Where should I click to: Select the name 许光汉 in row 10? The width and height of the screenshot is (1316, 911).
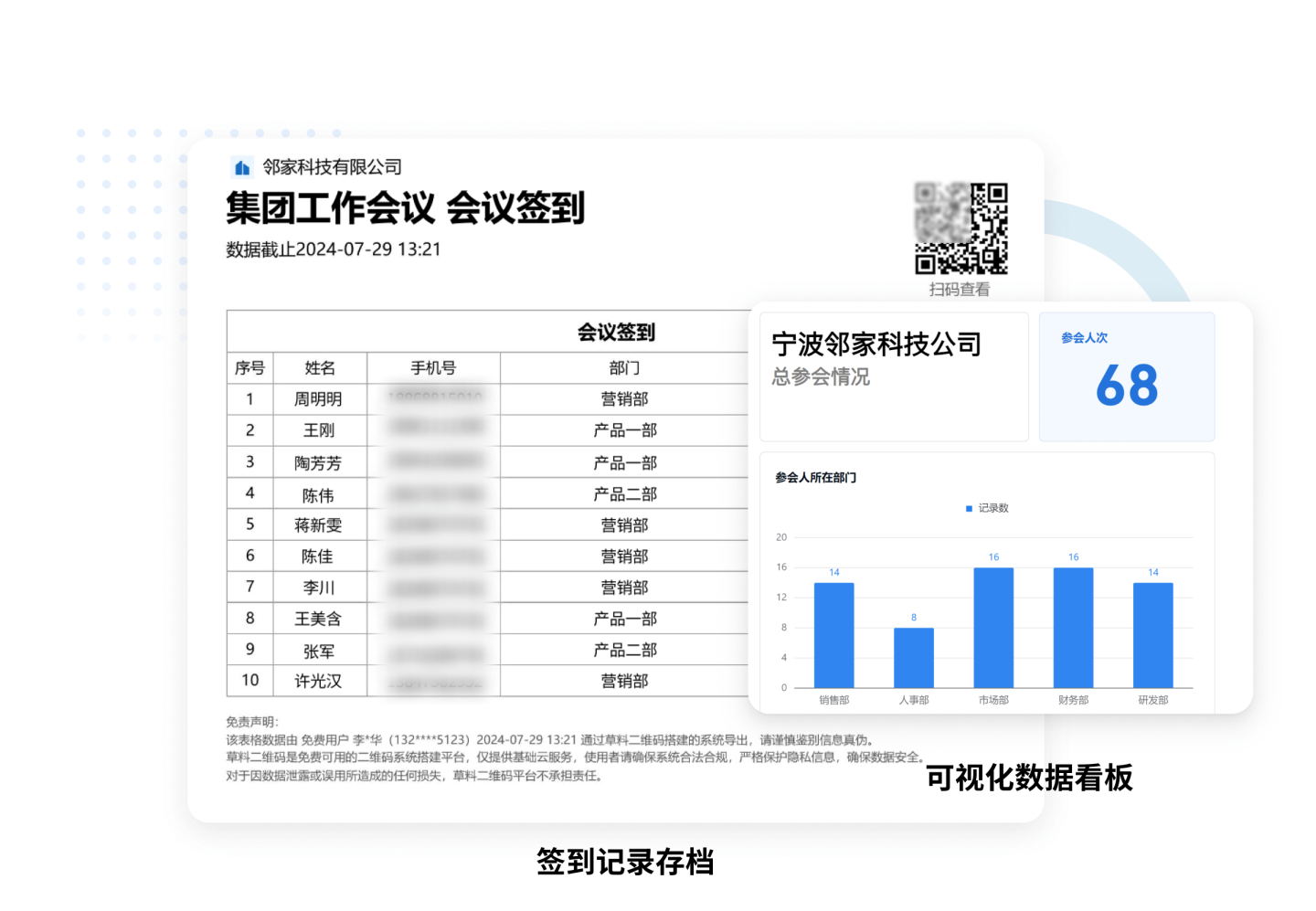tap(318, 681)
